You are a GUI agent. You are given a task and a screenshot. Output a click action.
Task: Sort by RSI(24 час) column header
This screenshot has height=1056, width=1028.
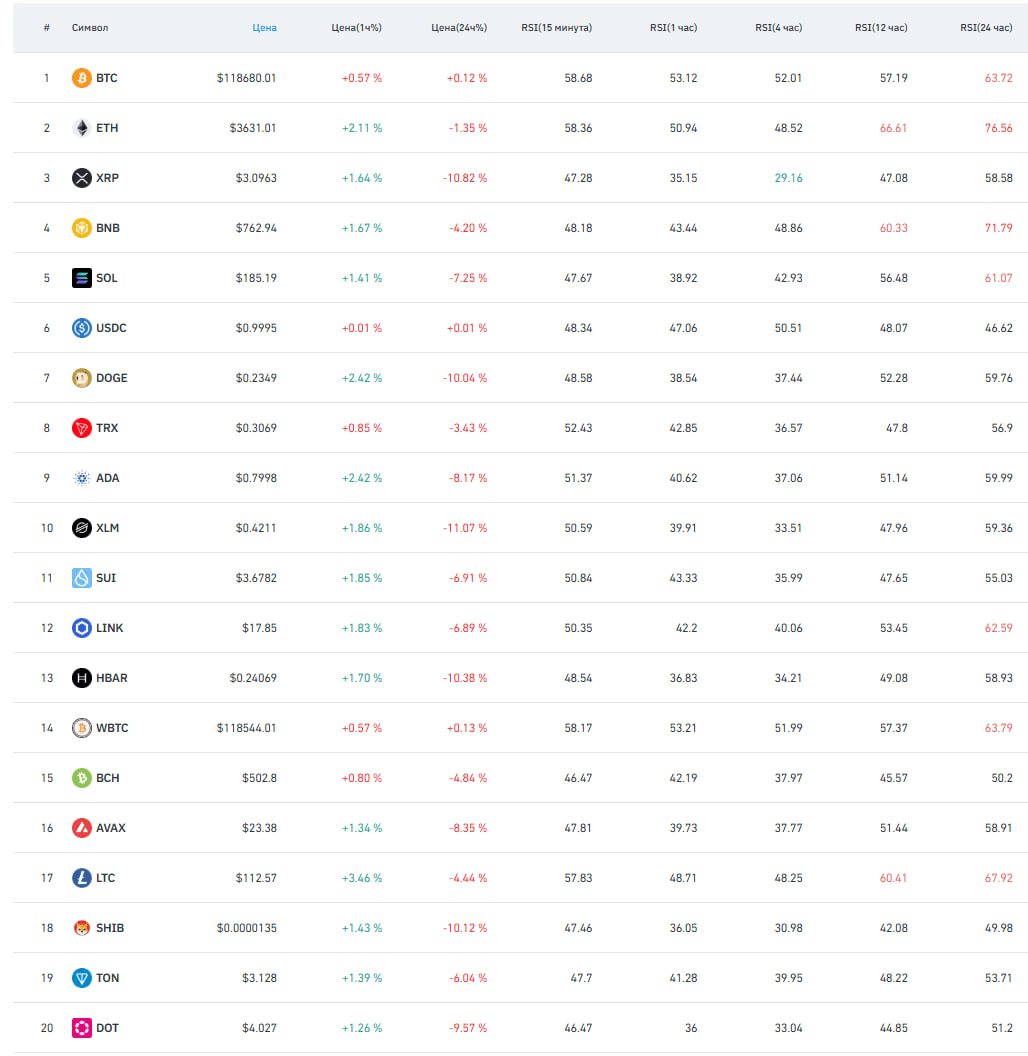pyautogui.click(x=986, y=28)
